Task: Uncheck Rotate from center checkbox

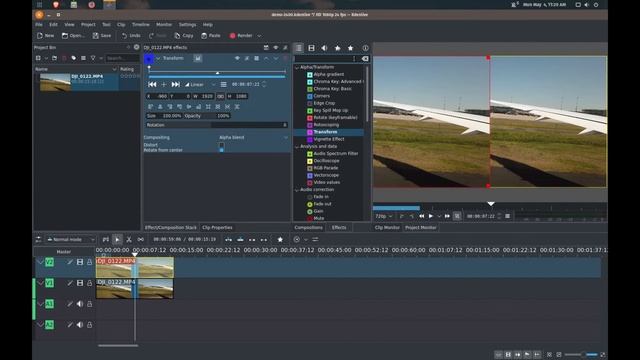Action: [222, 150]
